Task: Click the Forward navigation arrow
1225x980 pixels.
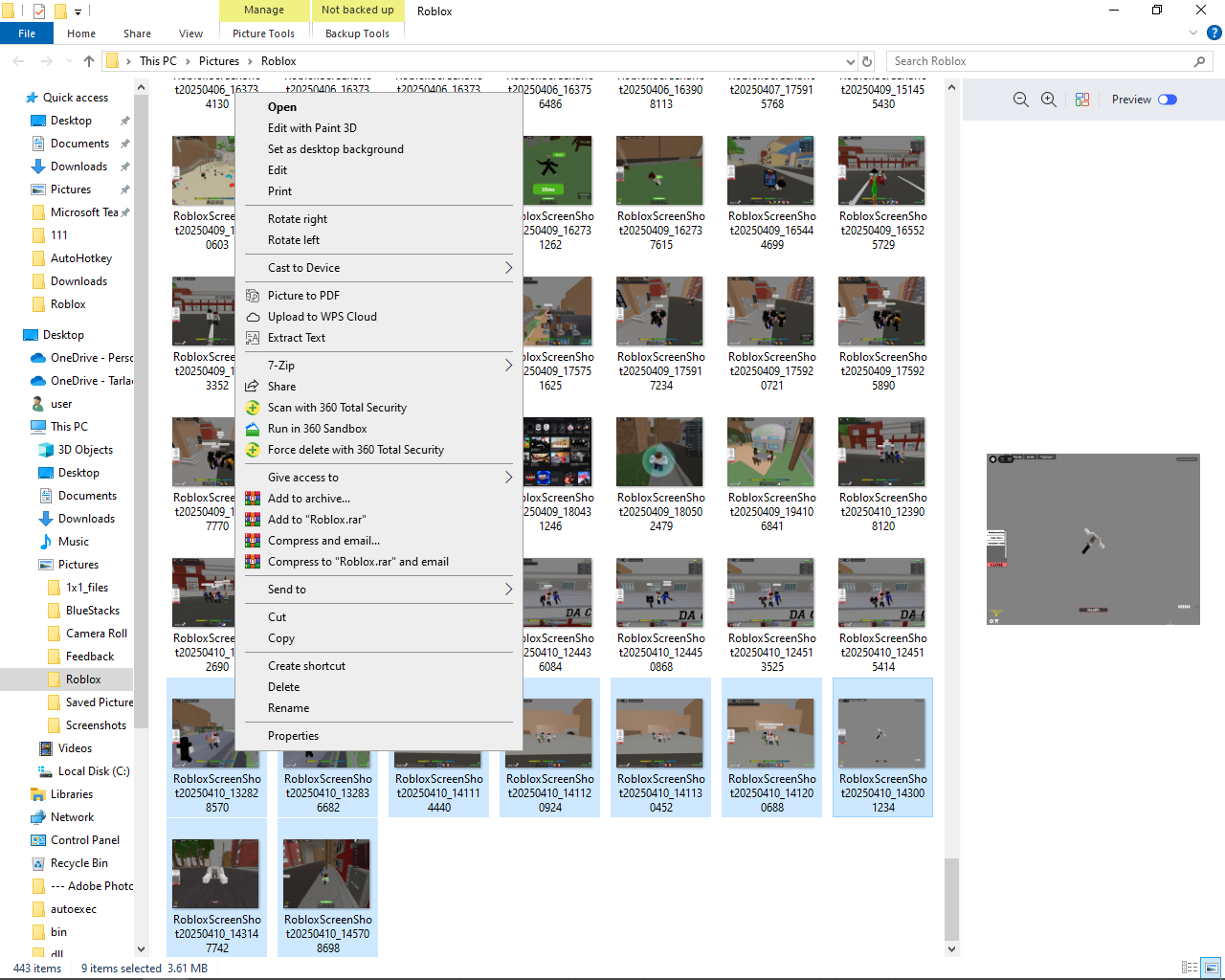Action: coord(46,61)
